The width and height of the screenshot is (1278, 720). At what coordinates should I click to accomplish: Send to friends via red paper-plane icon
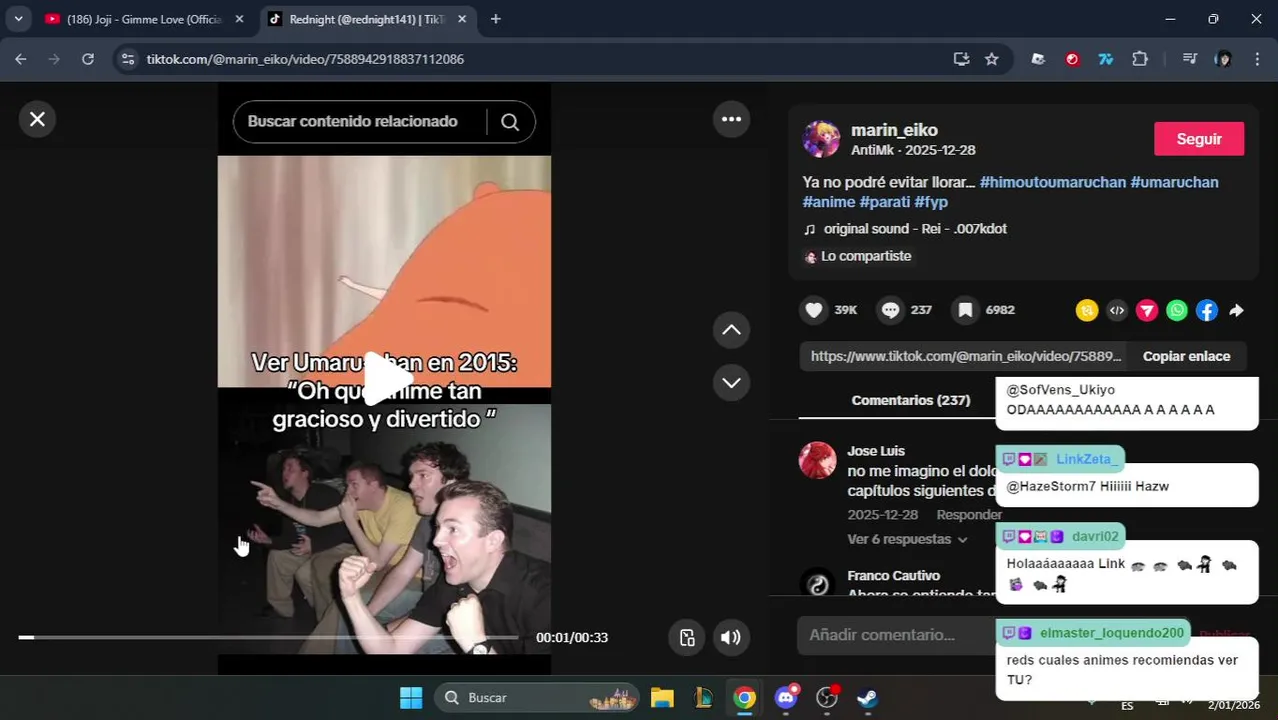[x=1147, y=311]
